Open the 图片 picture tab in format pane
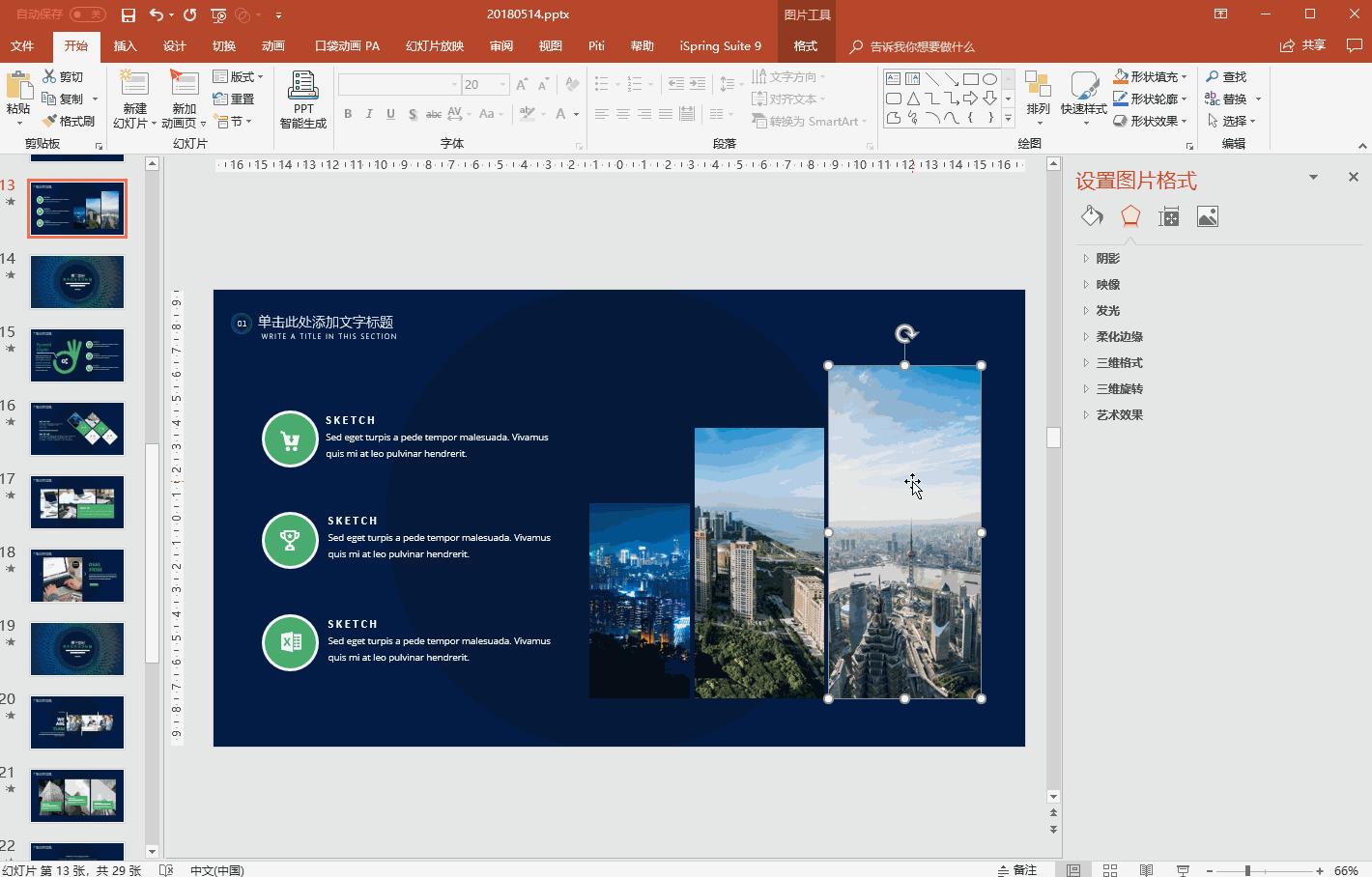Screen dimensions: 1372x877 pos(1207,216)
